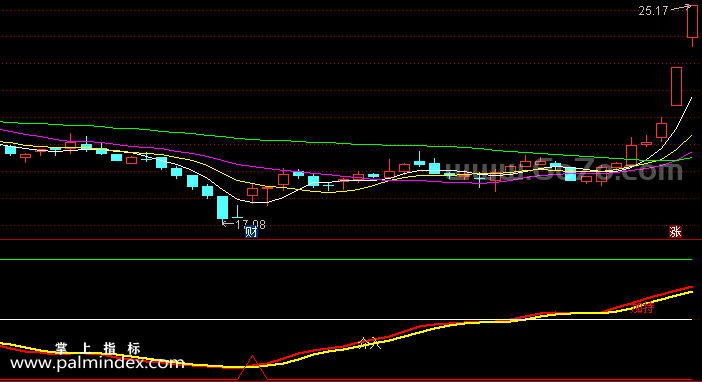This screenshot has height=382, width=702.
Task: Click the 17.08 low price label
Action: 250,224
